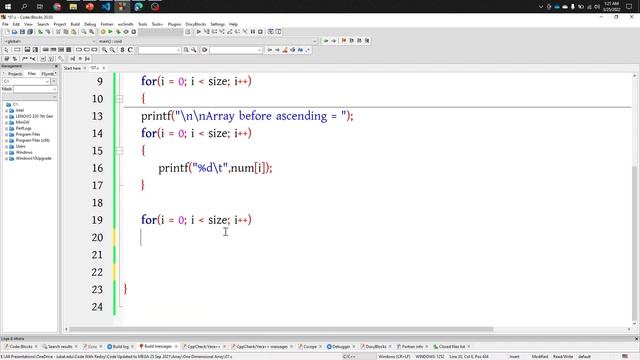The height and width of the screenshot is (360, 640).
Task: Click the Replace icon in main toolbar
Action: pos(91,32)
